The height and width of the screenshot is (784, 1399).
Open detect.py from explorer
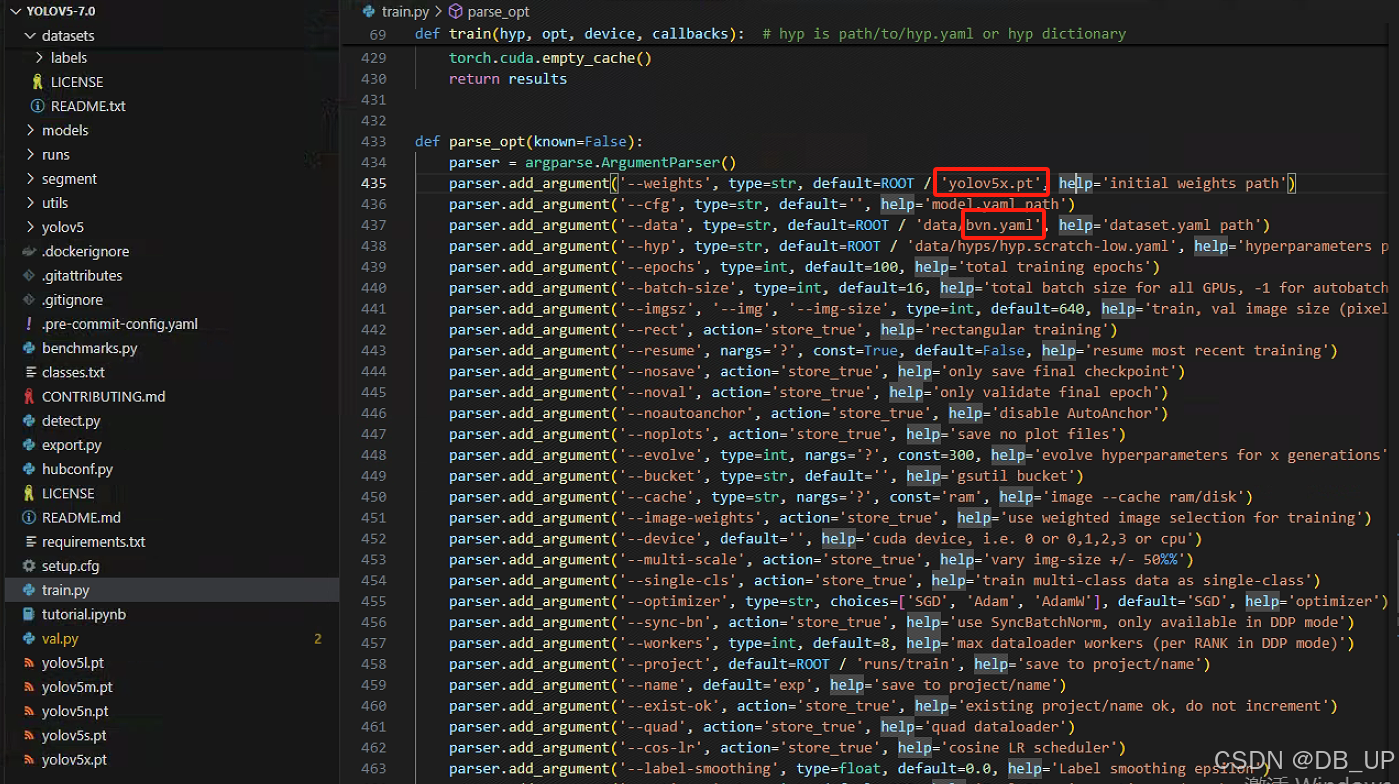(x=71, y=421)
